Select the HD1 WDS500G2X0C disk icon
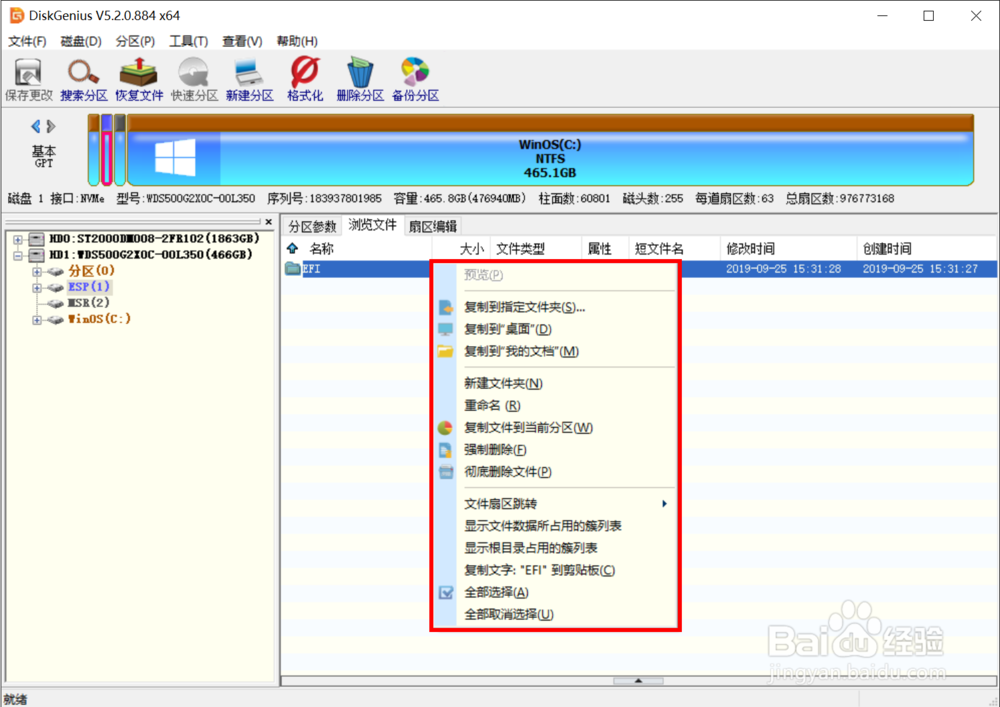Screen dimensions: 1000x707 (x=36, y=255)
